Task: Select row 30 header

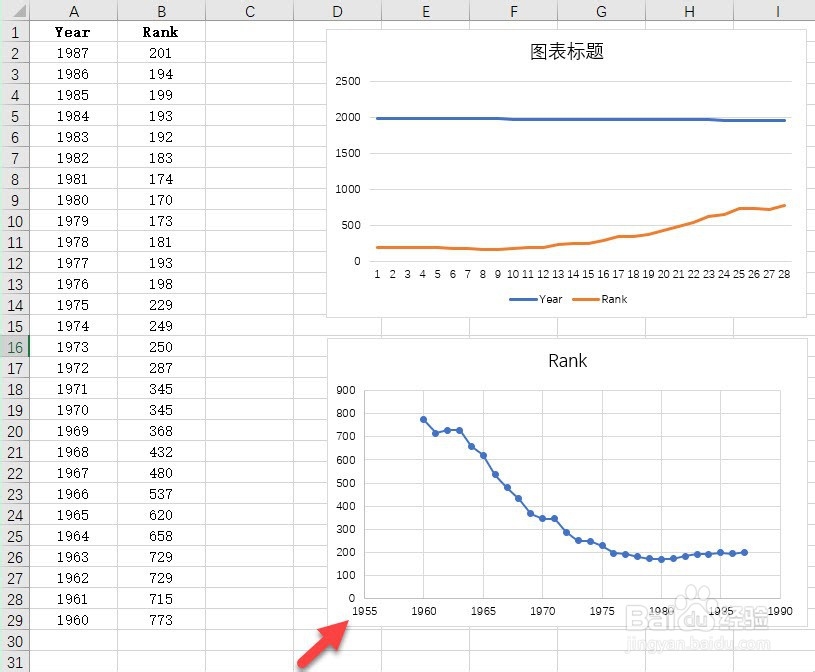Action: pos(15,641)
